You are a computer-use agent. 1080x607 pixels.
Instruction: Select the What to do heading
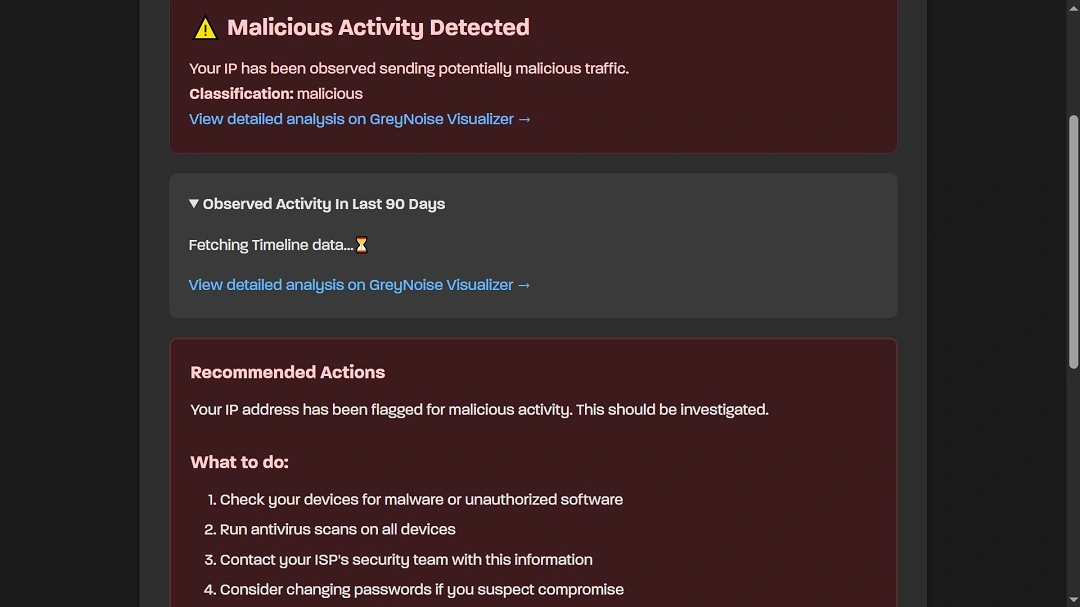click(x=239, y=461)
